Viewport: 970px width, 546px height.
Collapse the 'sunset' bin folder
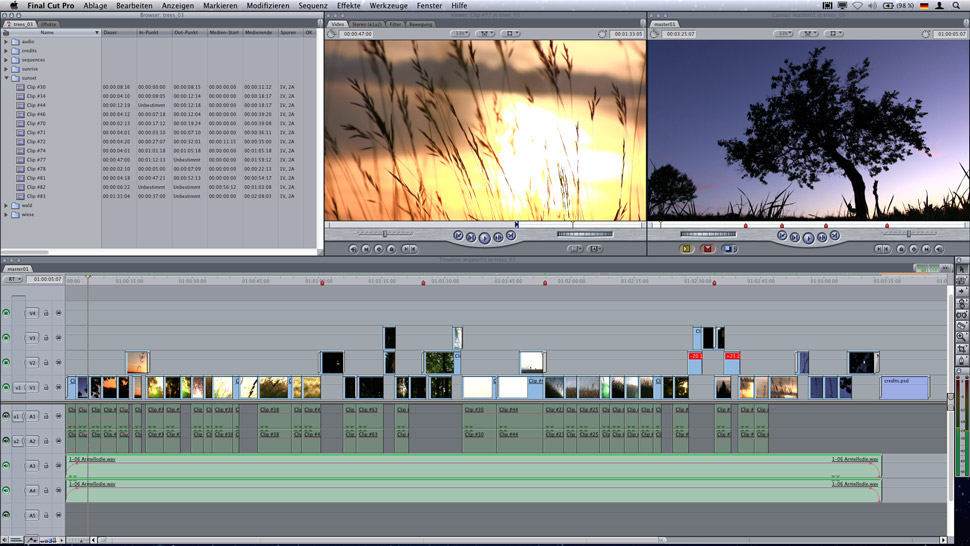pyautogui.click(x=6, y=78)
